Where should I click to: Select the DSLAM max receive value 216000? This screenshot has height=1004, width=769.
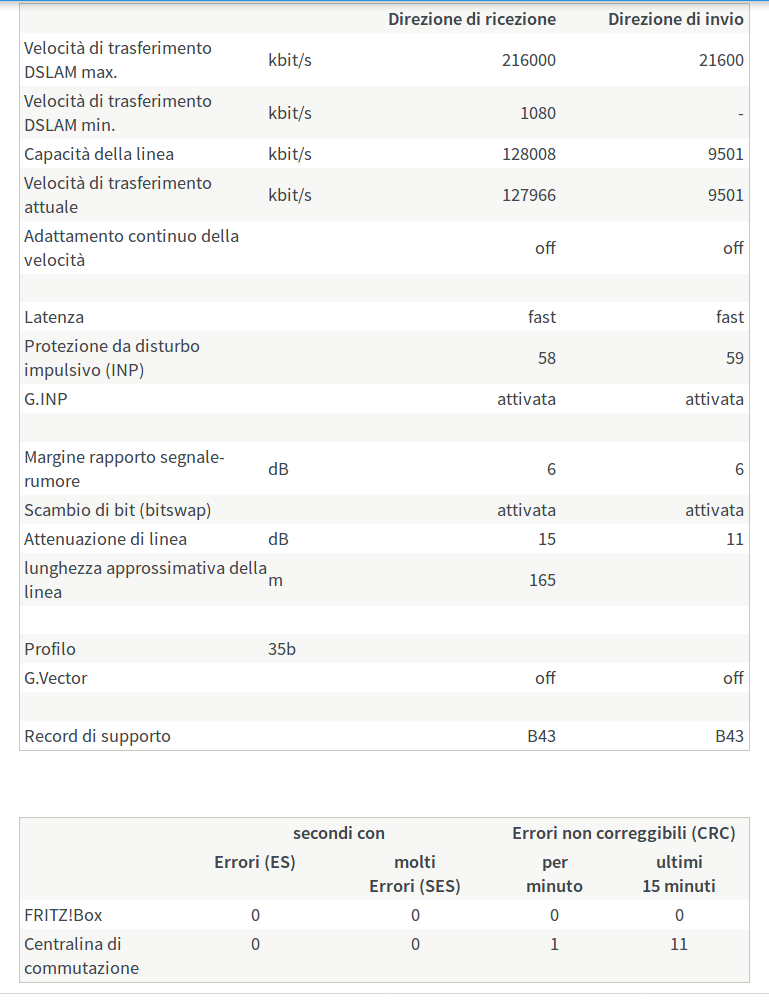[528, 60]
